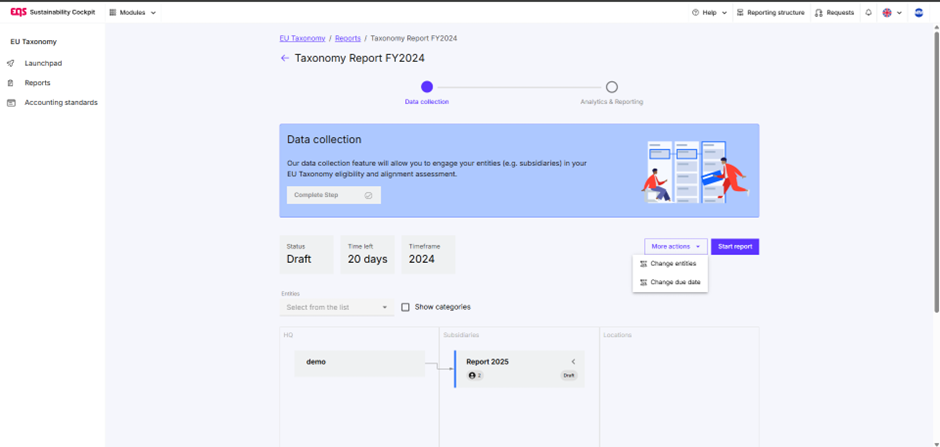Viewport: 940px width, 447px height.
Task: Click the Requests headset icon
Action: click(x=819, y=12)
